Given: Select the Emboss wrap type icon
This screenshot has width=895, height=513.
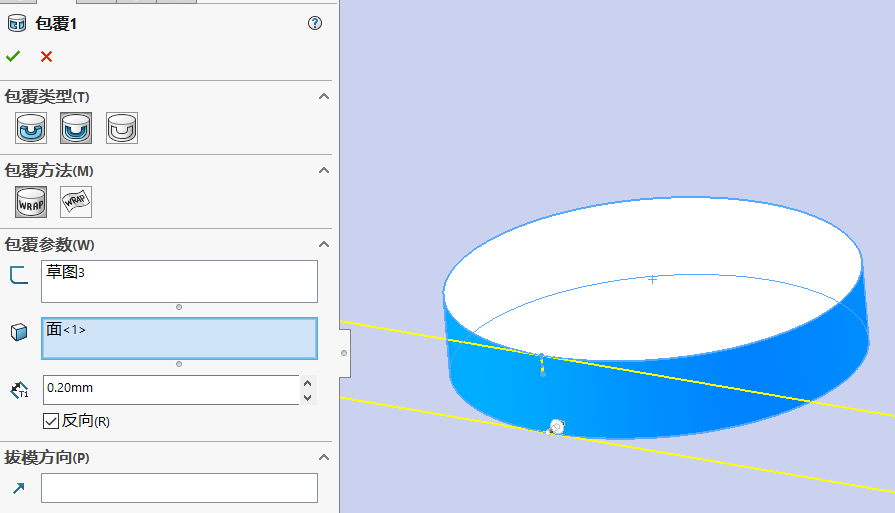Looking at the screenshot, I should tap(31, 128).
